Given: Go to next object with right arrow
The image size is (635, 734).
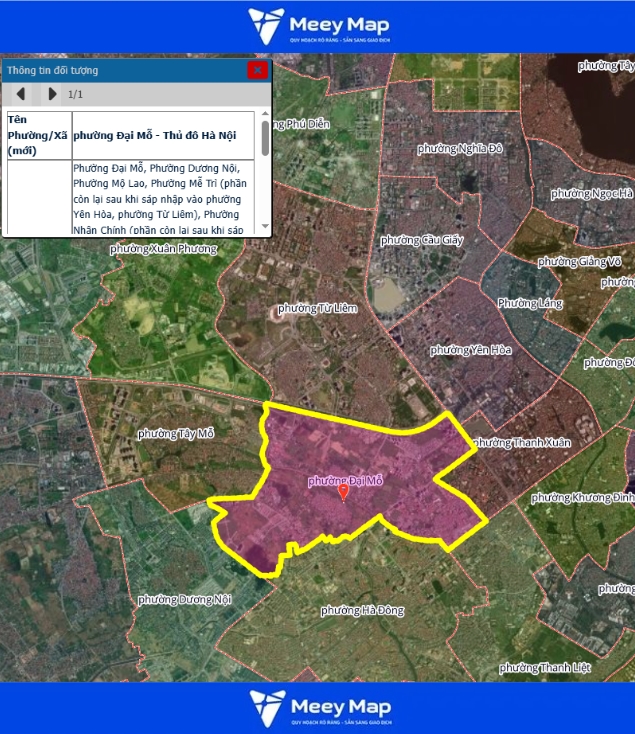Looking at the screenshot, I should pyautogui.click(x=52, y=94).
